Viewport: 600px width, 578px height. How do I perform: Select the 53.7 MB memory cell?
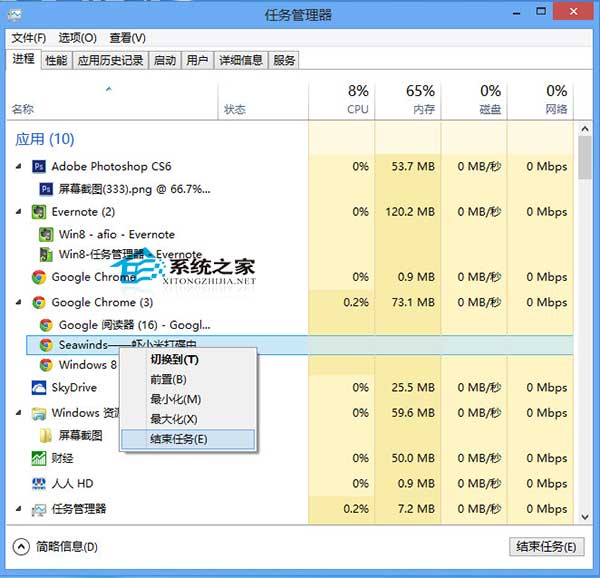tap(413, 167)
